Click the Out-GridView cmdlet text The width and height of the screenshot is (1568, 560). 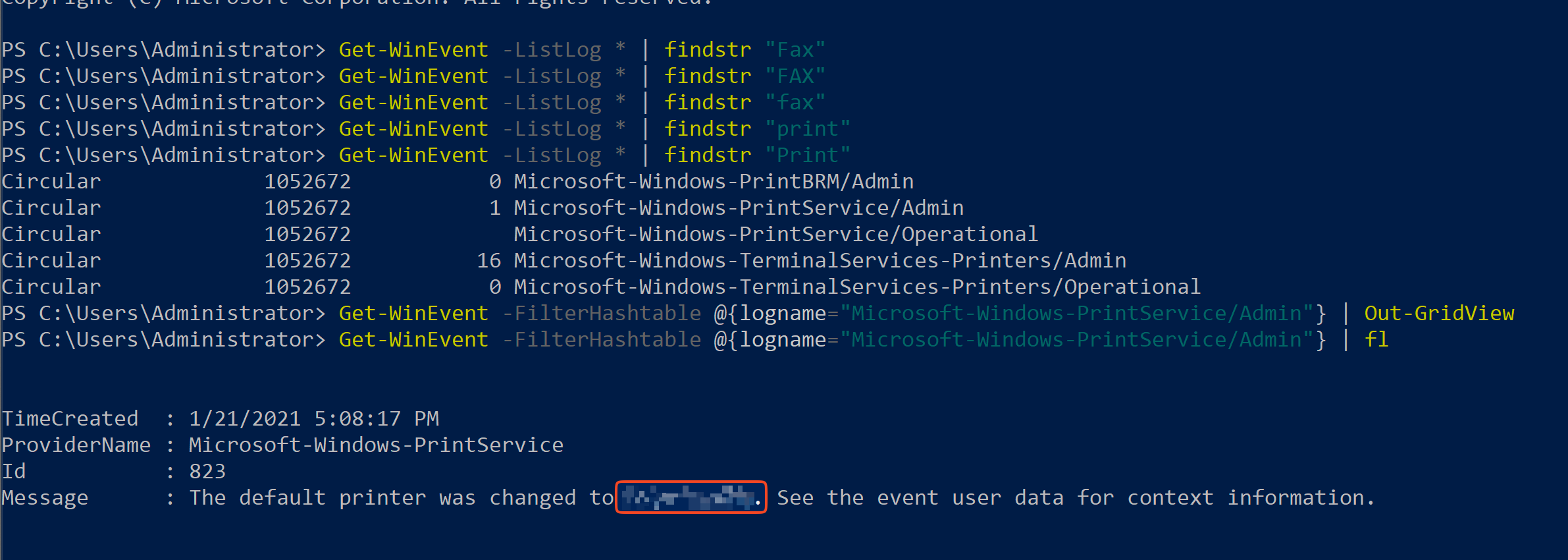1439,314
